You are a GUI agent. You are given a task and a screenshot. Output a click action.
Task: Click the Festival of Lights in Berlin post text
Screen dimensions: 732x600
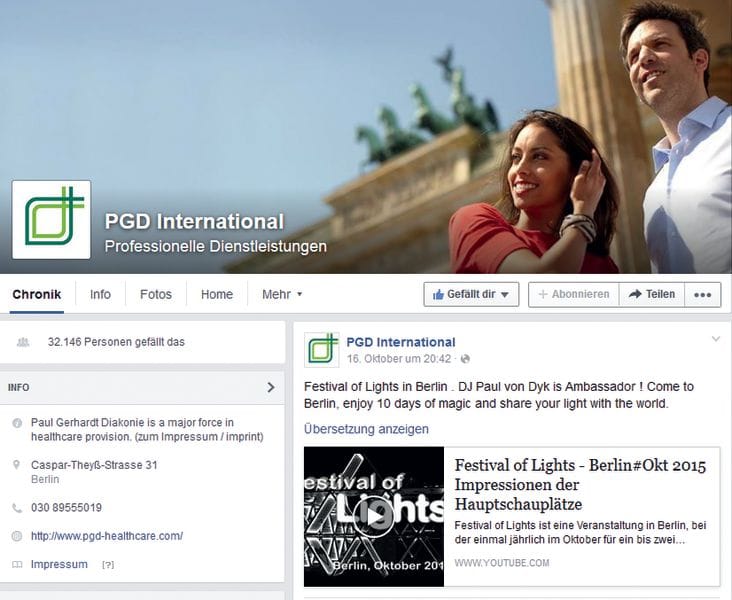(499, 395)
